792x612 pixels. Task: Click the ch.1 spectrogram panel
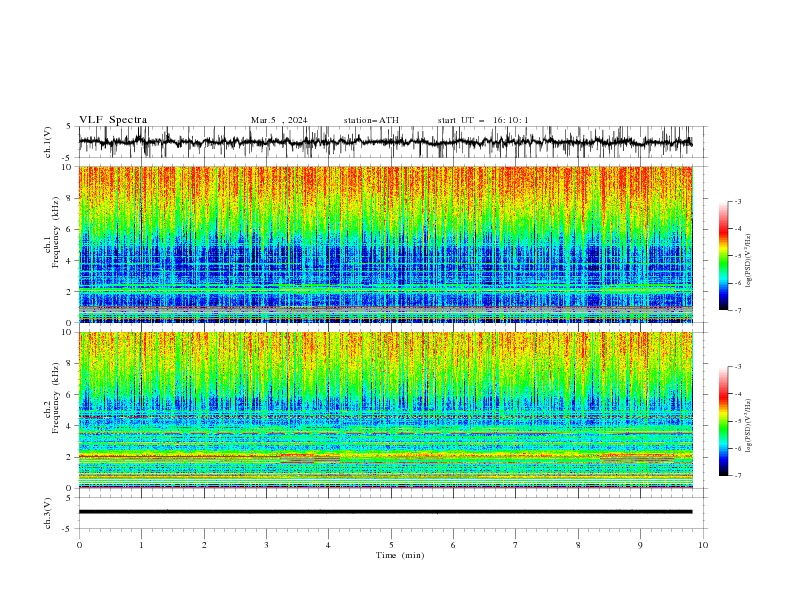[385, 244]
